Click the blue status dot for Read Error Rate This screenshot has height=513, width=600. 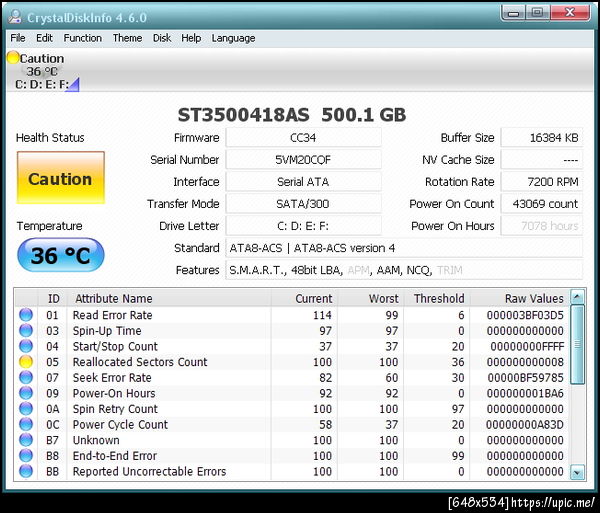pyautogui.click(x=26, y=315)
